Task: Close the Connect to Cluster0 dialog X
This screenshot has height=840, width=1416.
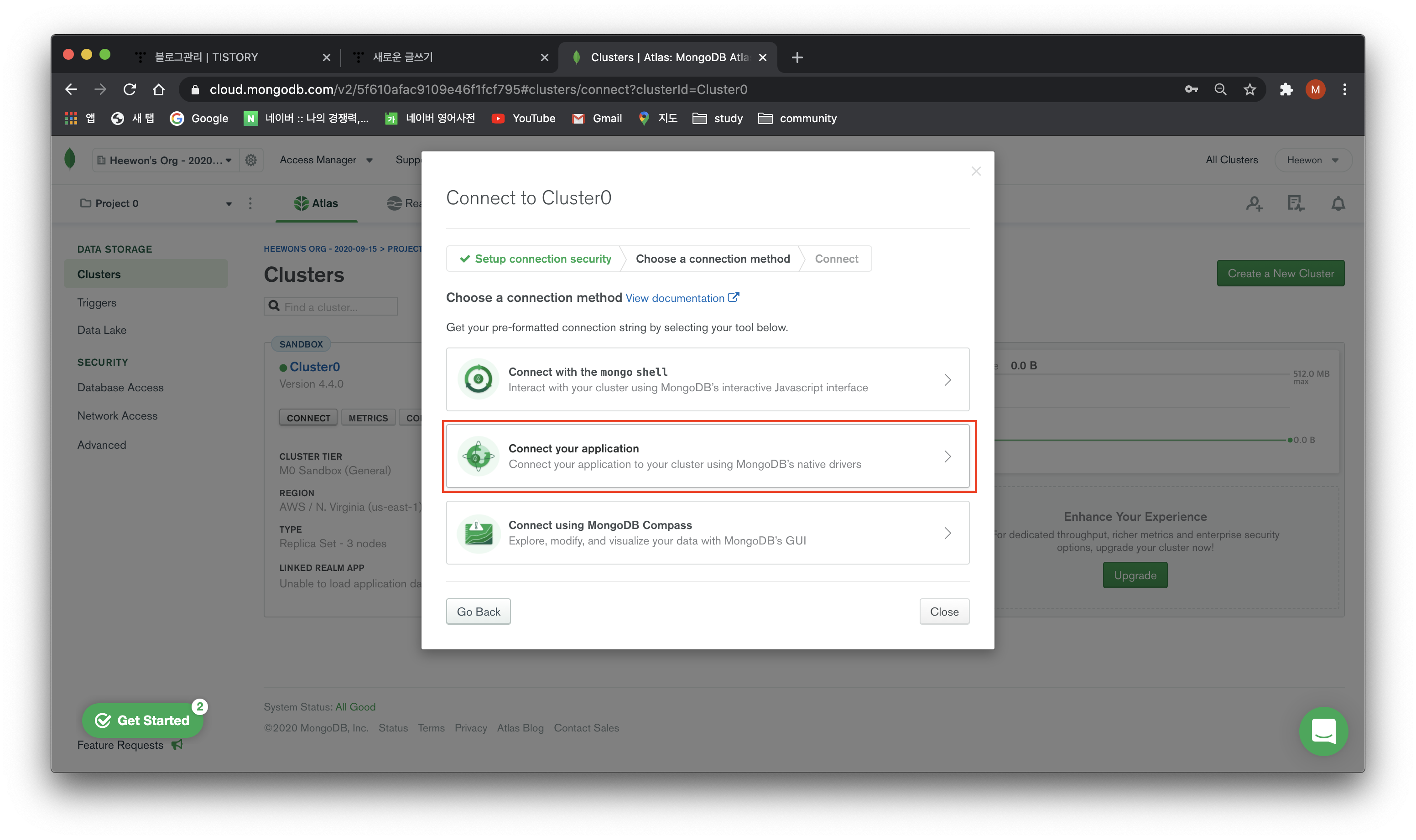Action: [x=975, y=171]
